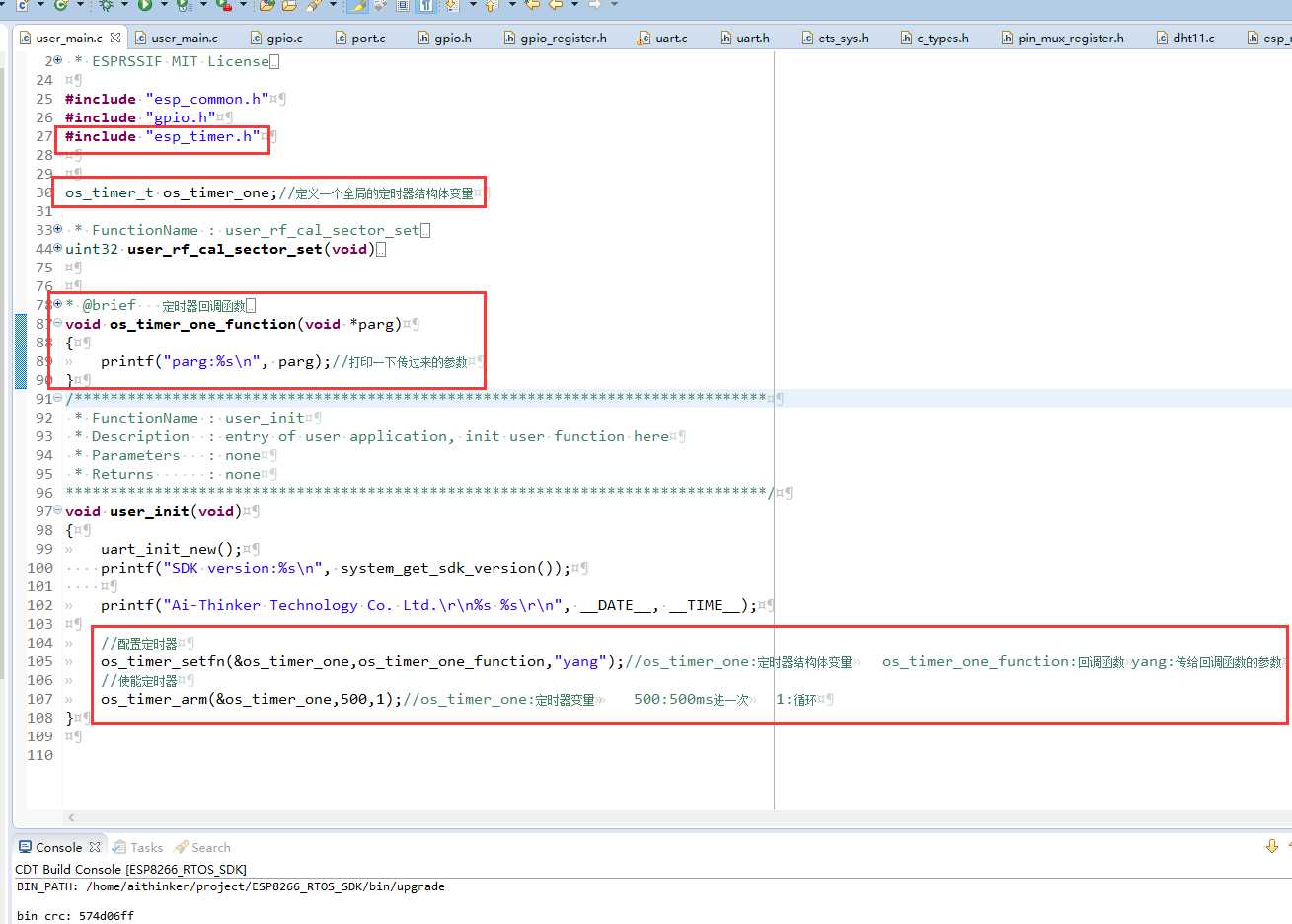Expand folded function at line 44
Image resolution: width=1292 pixels, height=924 pixels.
[58, 249]
